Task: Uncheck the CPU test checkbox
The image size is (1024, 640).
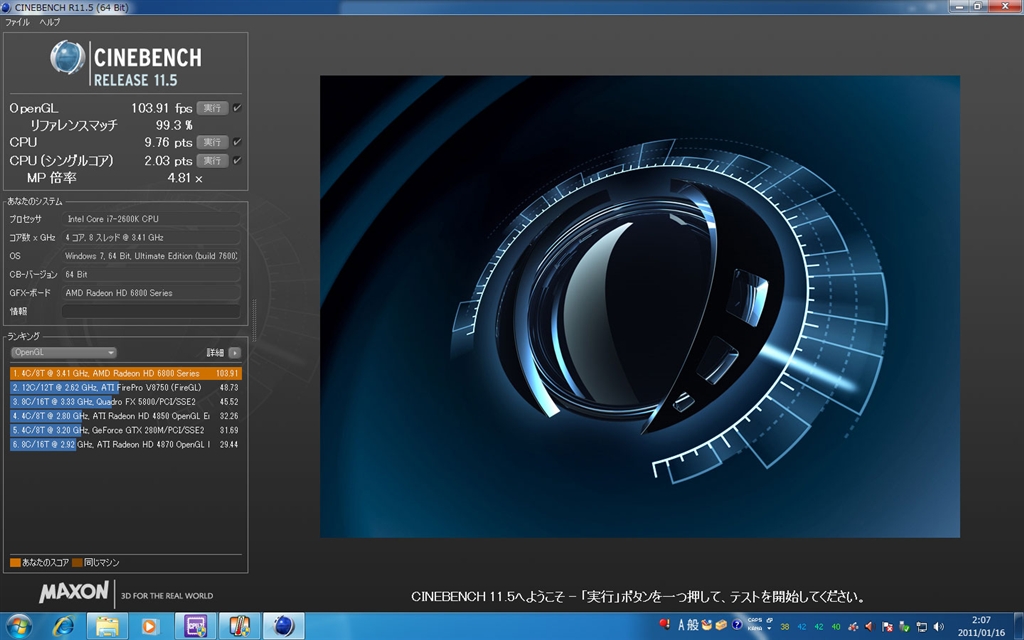Action: tap(237, 142)
